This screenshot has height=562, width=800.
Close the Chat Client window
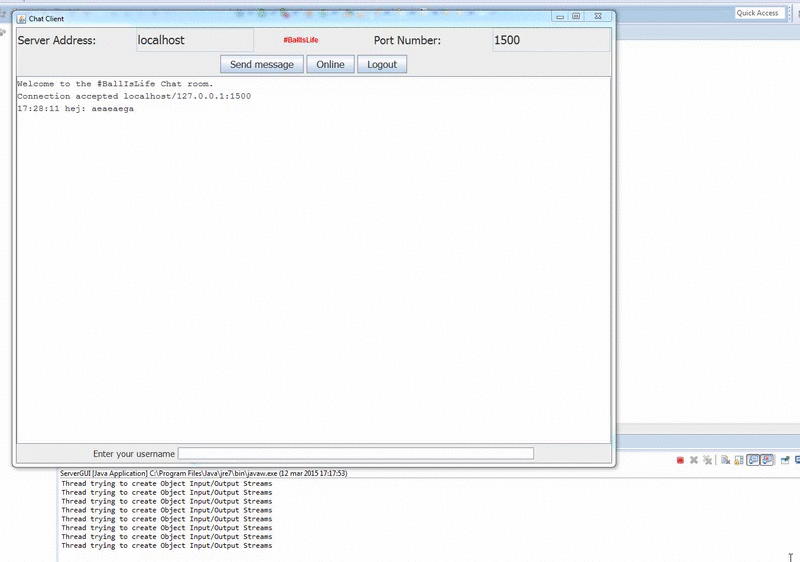[598, 17]
